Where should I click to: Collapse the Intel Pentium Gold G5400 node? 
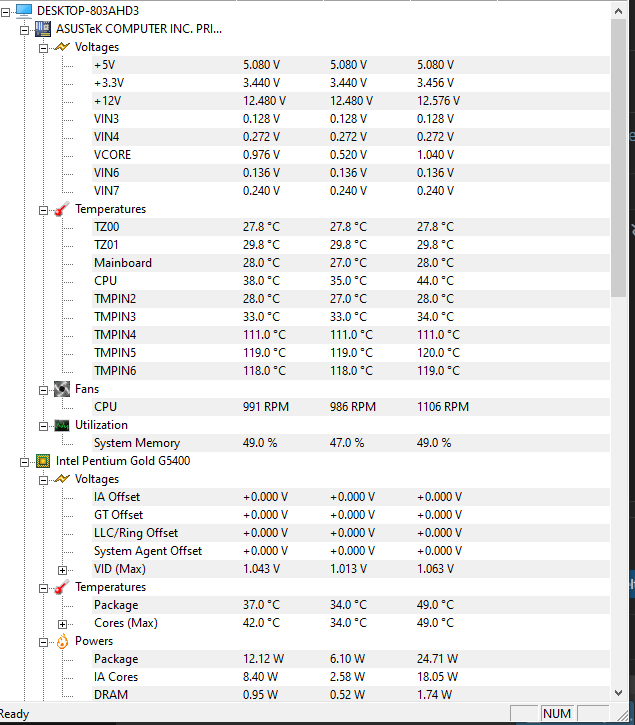pyautogui.click(x=25, y=462)
